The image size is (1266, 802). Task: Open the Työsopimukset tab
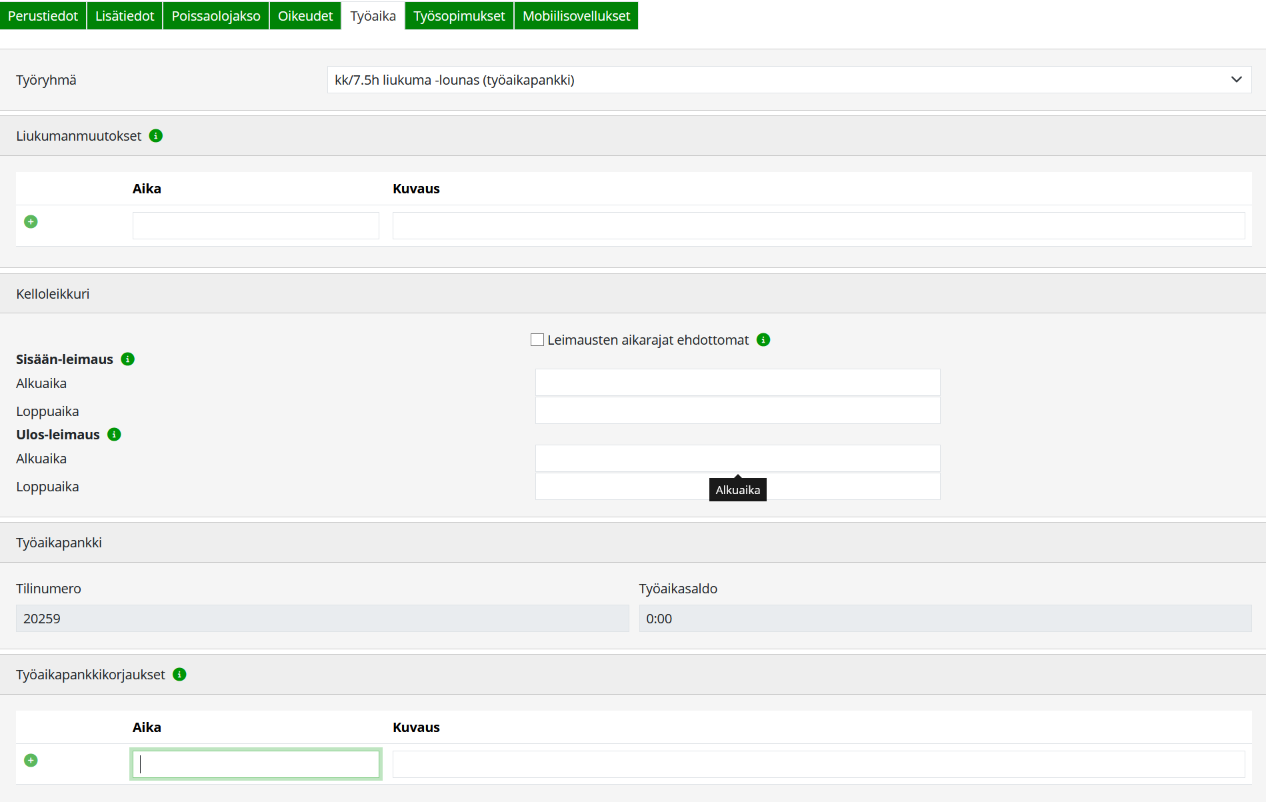pos(459,16)
